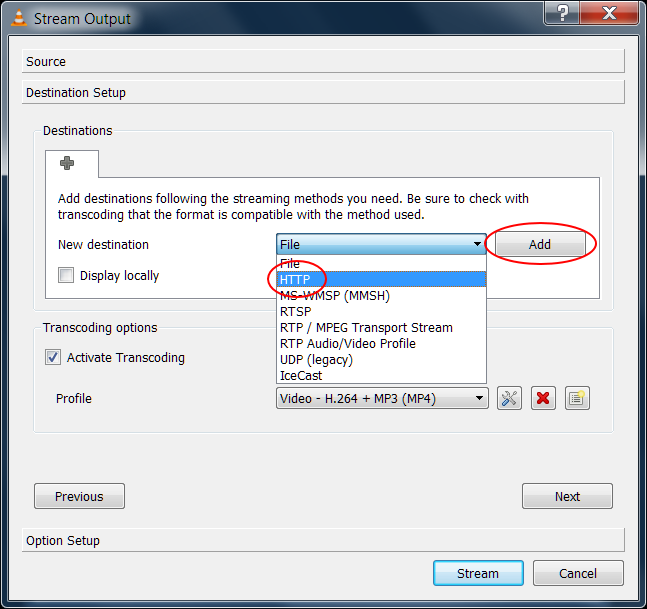
Task: Collapse the New destination dropdown arrow
Action: [x=477, y=244]
